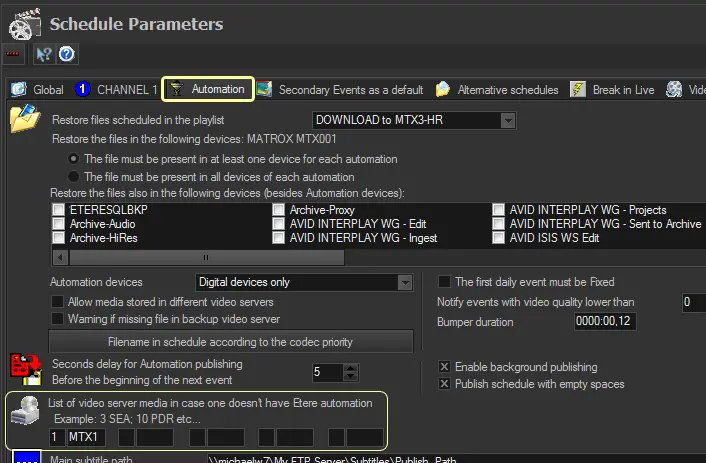The image size is (706, 463).
Task: Click Filename in schedule according to codec priority
Action: [x=231, y=342]
